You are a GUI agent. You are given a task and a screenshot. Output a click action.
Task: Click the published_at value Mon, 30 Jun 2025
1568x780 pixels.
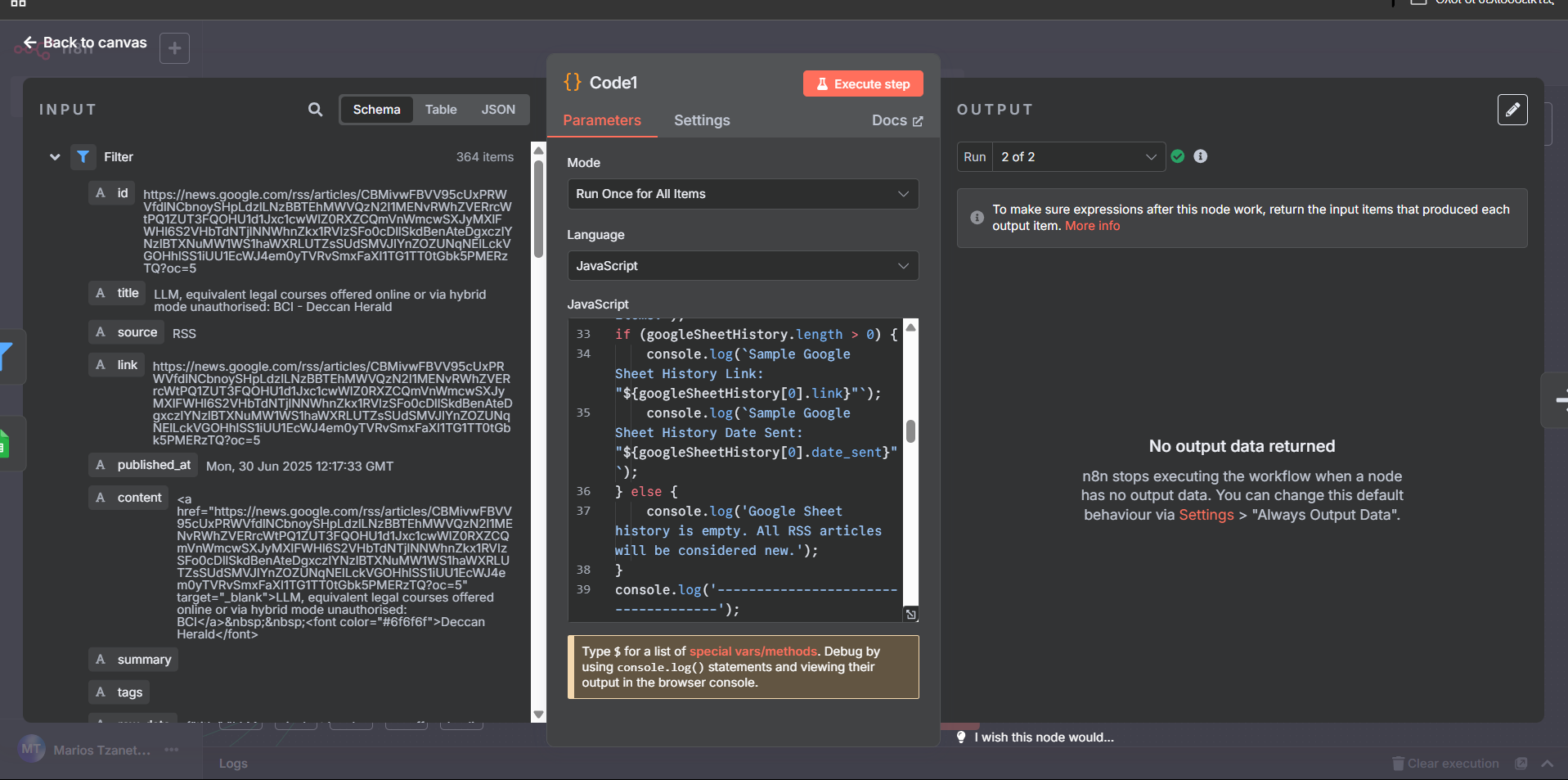click(299, 467)
